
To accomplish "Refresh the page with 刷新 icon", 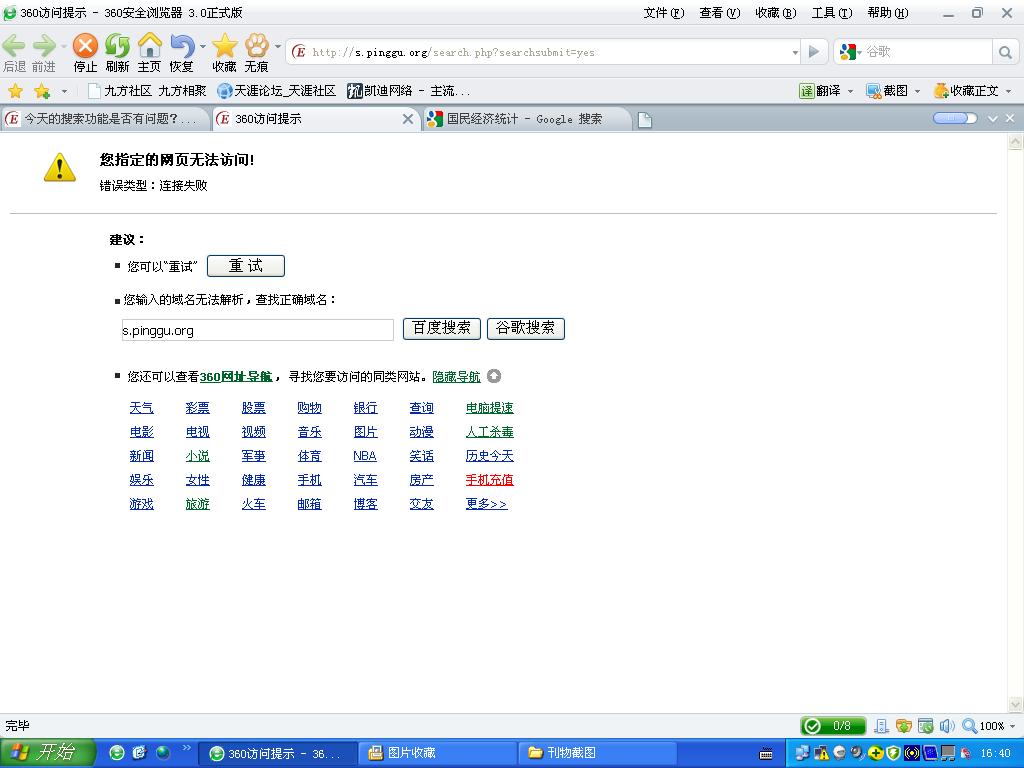I will pyautogui.click(x=118, y=46).
